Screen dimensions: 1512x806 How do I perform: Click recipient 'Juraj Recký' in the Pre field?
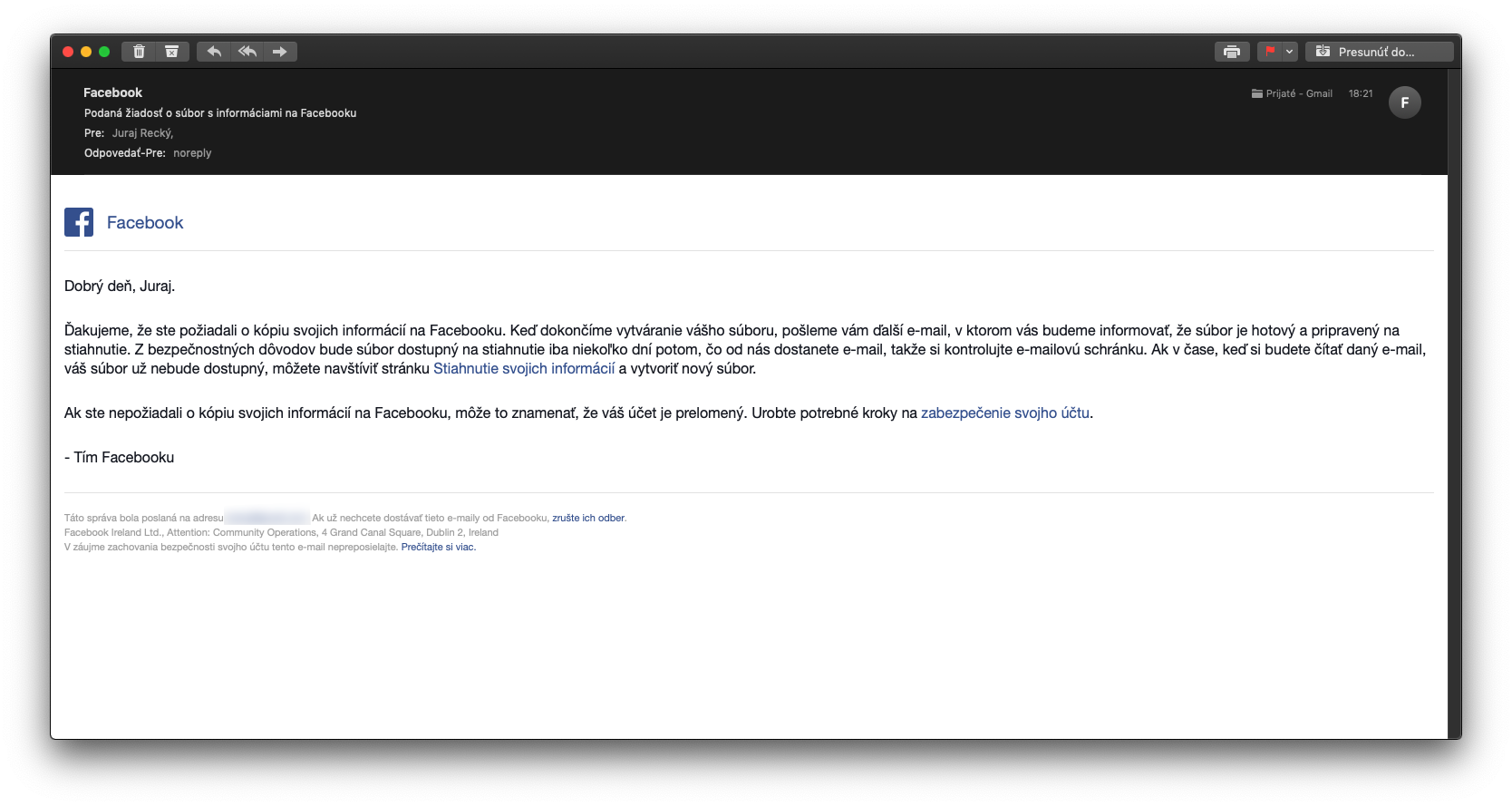point(142,133)
